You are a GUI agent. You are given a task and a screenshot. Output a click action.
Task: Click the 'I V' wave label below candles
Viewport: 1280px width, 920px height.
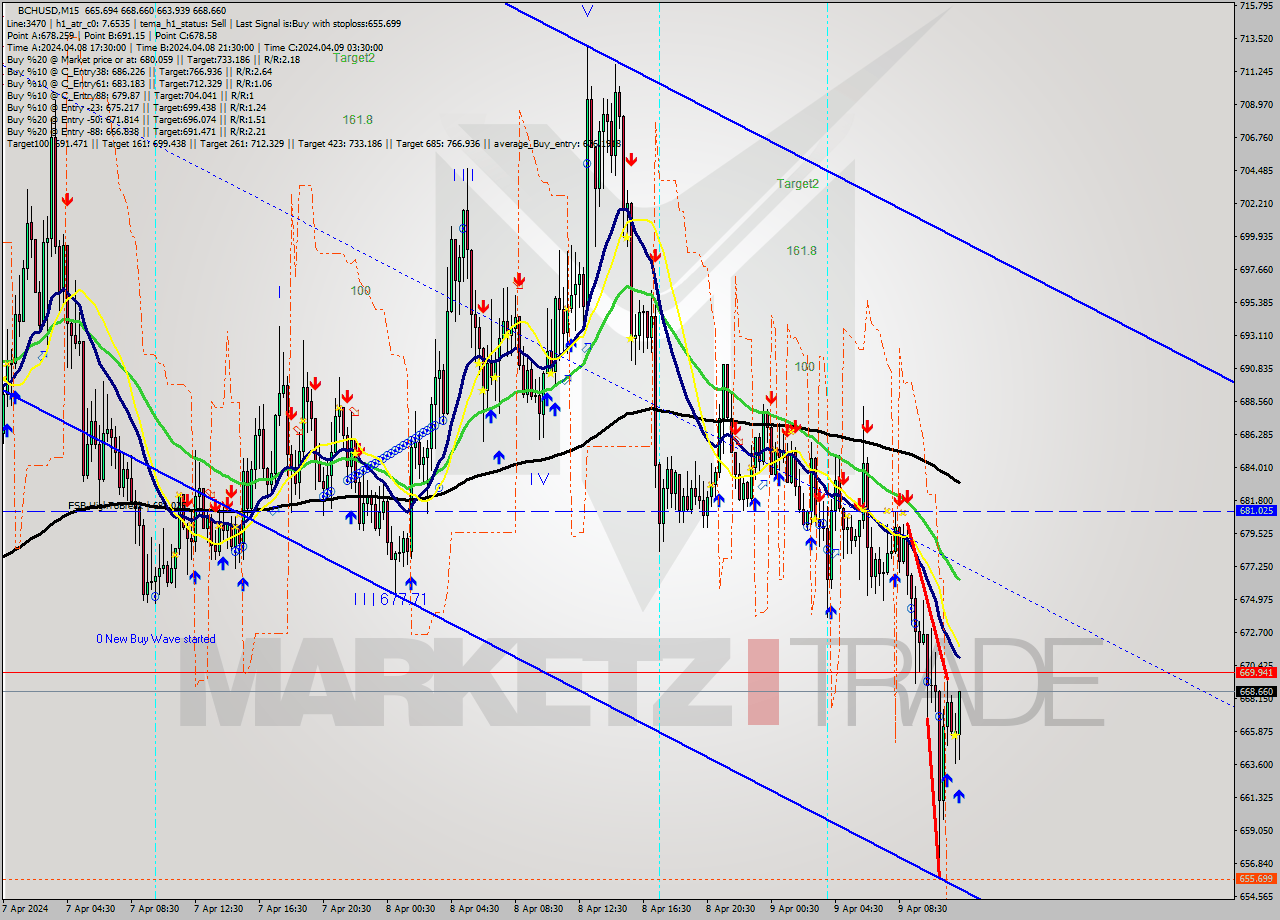[x=539, y=479]
